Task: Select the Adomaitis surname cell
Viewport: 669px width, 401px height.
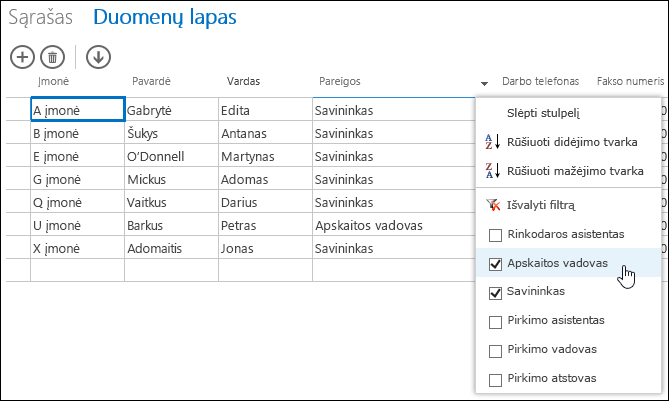Action: (x=172, y=247)
